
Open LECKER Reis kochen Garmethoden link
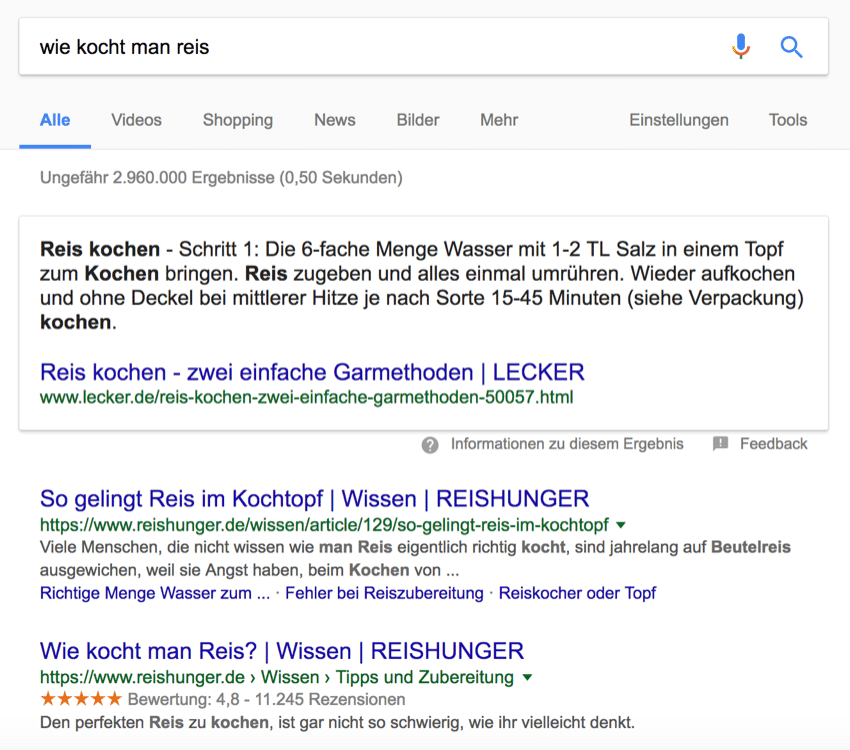pyautogui.click(x=312, y=373)
